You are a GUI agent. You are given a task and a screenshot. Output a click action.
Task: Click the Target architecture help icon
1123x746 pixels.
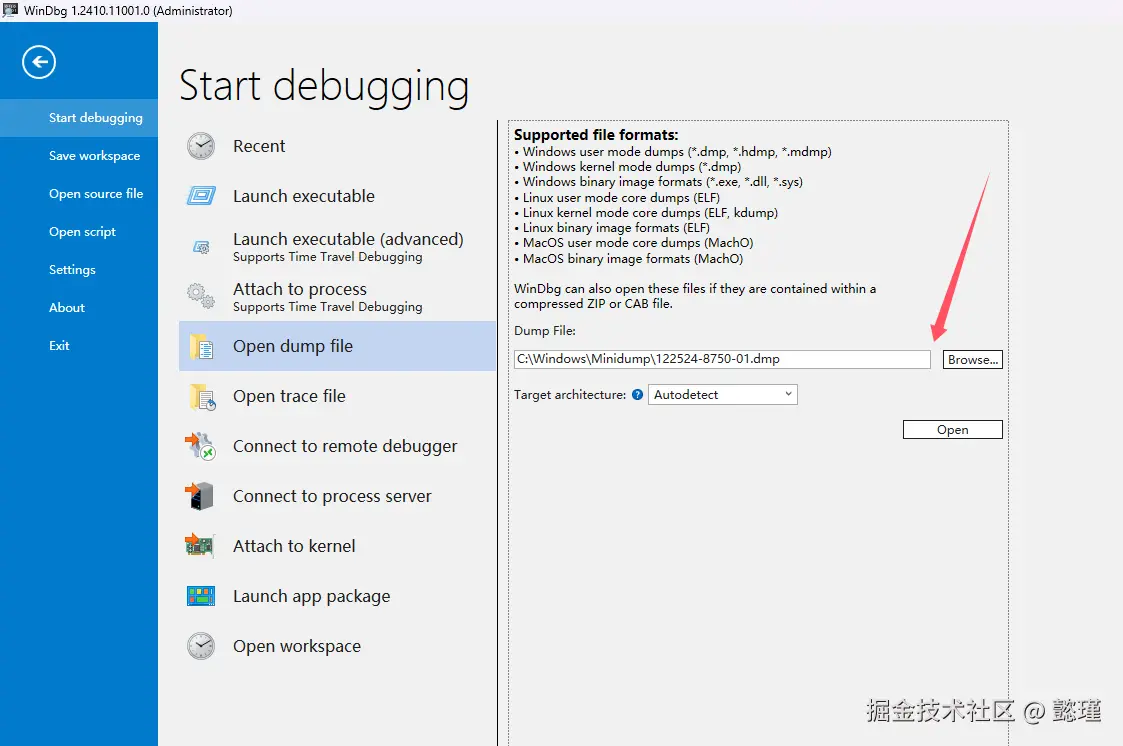[637, 394]
